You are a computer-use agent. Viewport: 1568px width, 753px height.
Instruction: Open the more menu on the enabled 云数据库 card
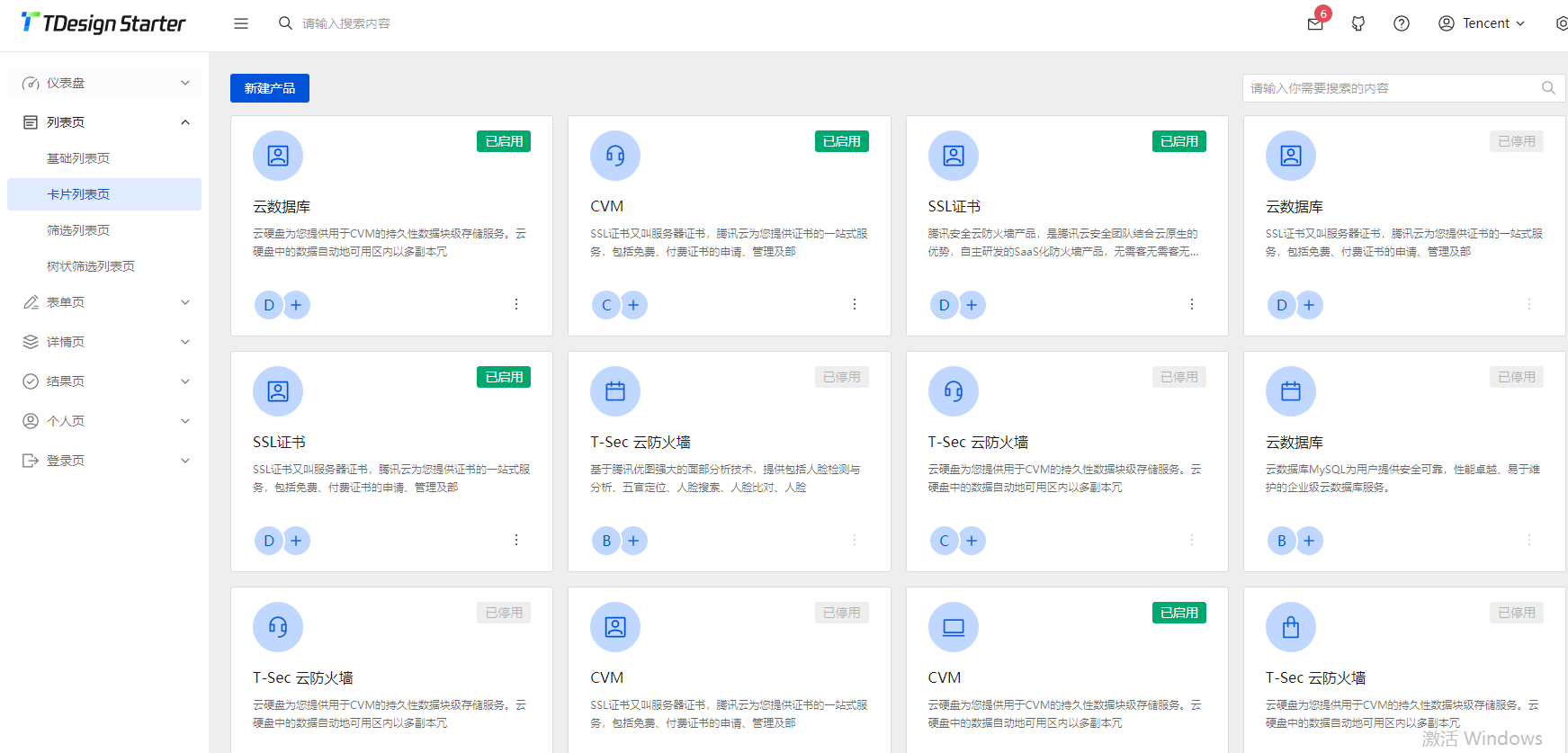[516, 304]
